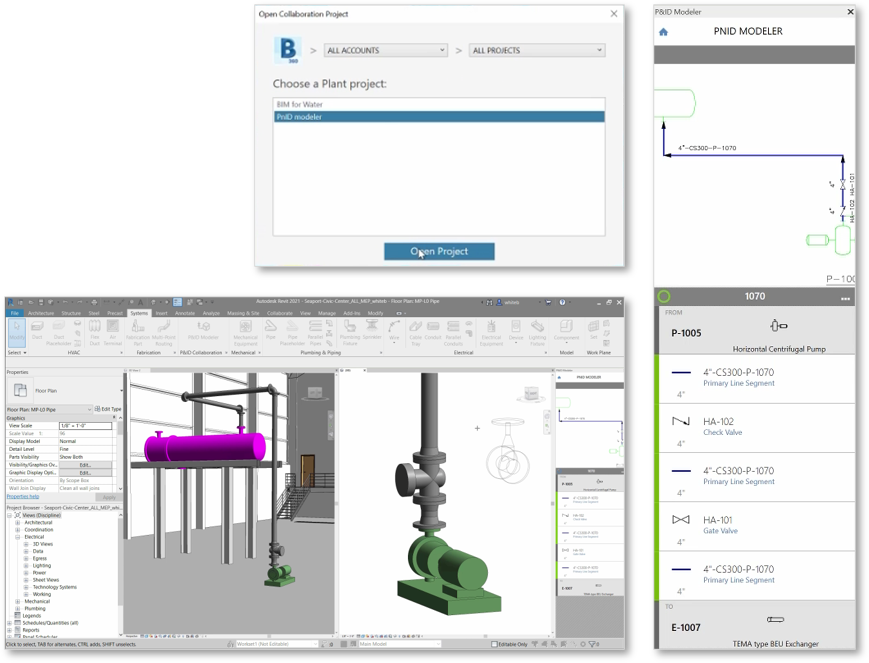Click the Lighting Fixture tool
869x663 pixels.
pyautogui.click(x=537, y=333)
